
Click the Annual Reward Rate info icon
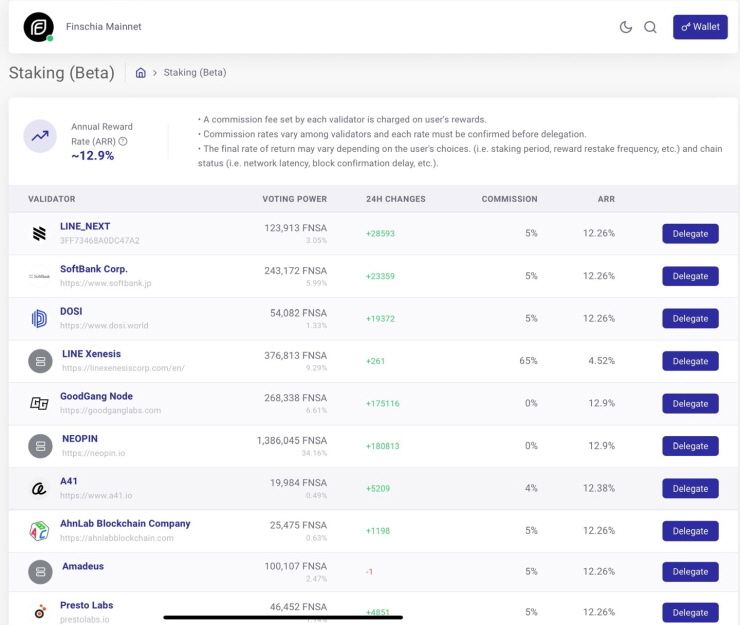coord(123,141)
